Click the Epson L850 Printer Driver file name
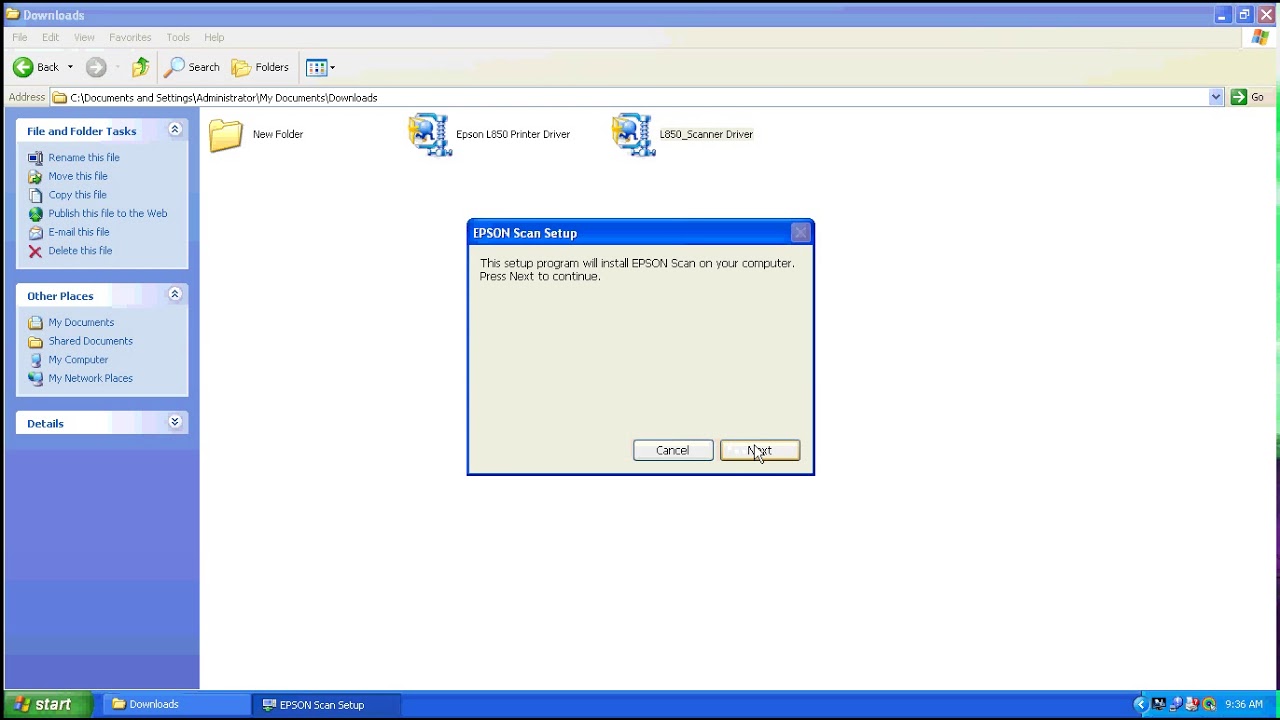The height and width of the screenshot is (720, 1280). pyautogui.click(x=513, y=134)
